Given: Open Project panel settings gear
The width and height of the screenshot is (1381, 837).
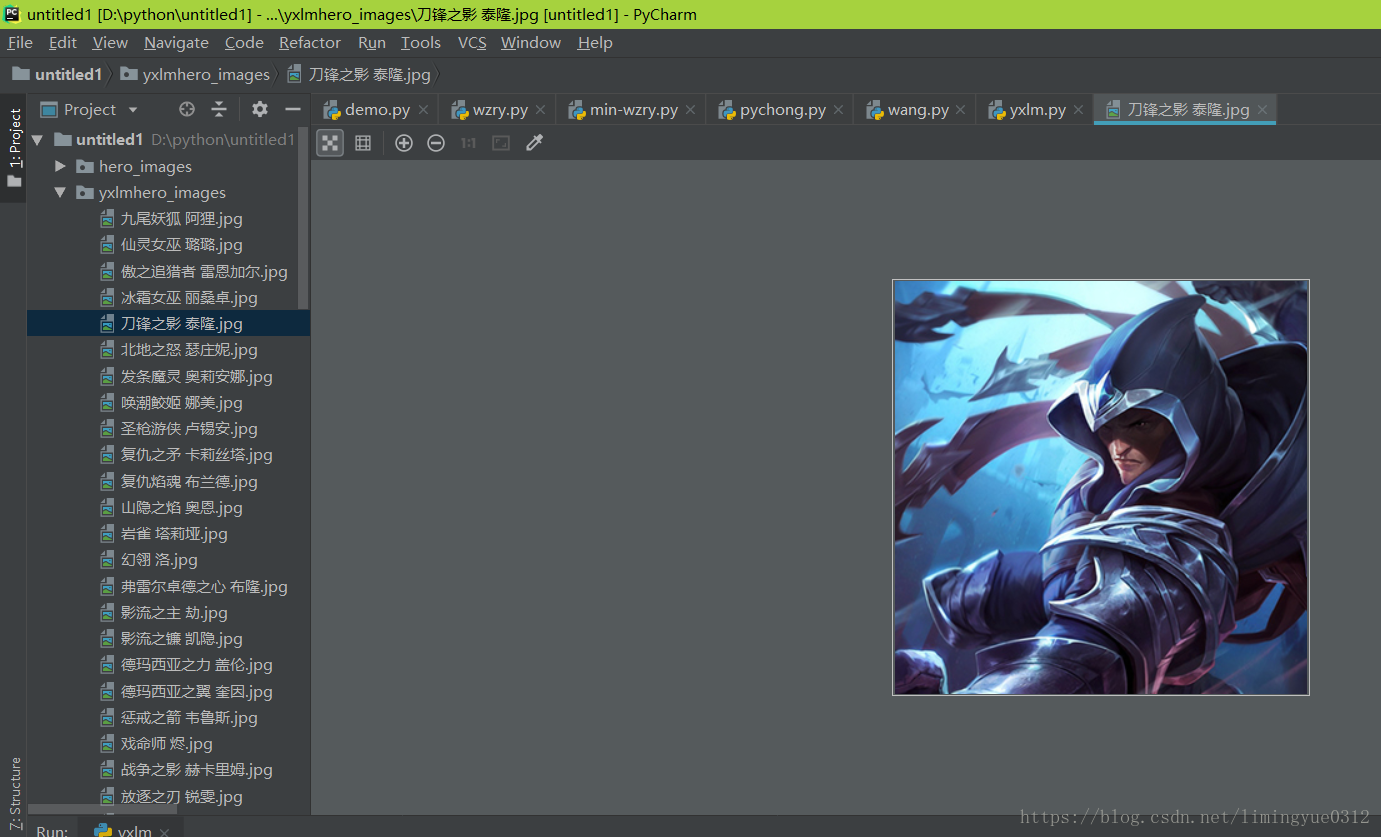Looking at the screenshot, I should (260, 109).
